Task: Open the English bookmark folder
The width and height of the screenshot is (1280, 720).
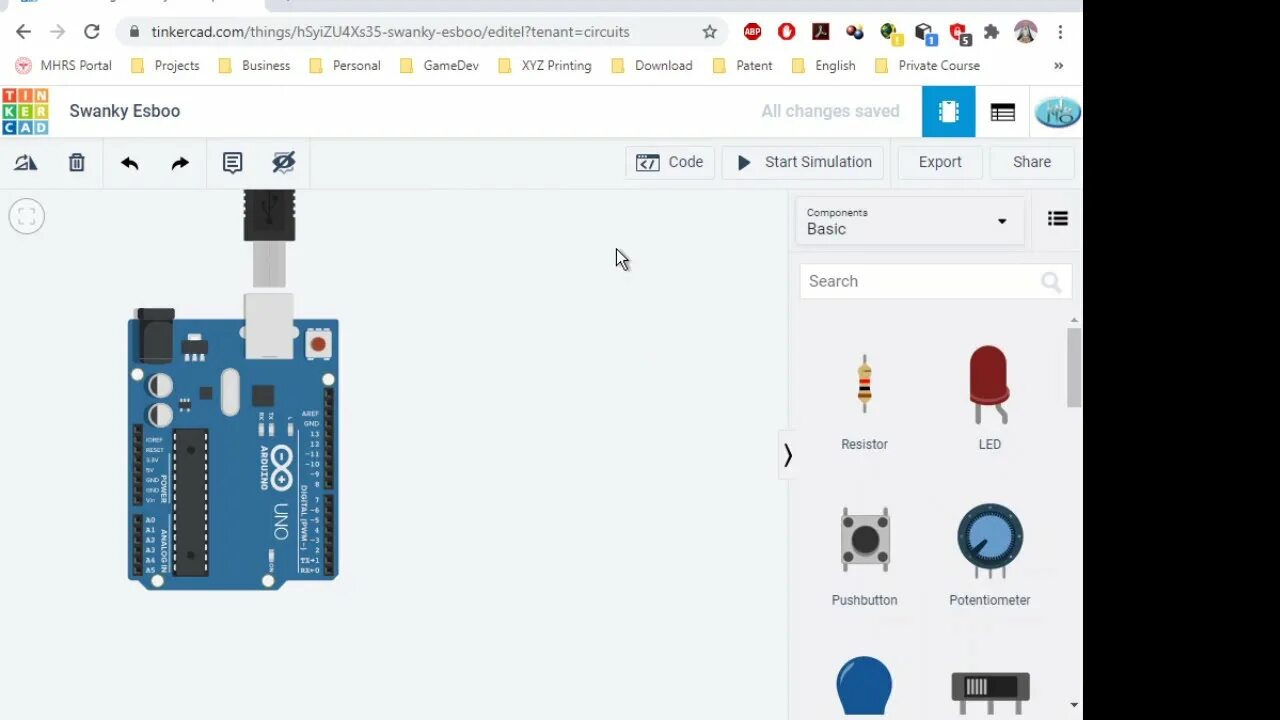Action: (x=823, y=65)
